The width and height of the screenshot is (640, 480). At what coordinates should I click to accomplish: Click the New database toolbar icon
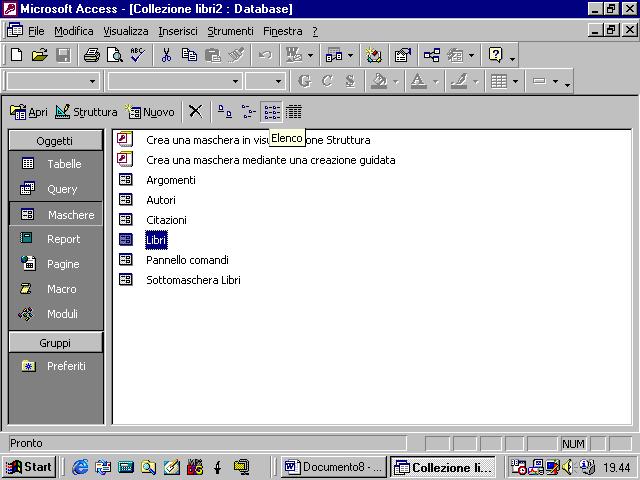point(17,55)
